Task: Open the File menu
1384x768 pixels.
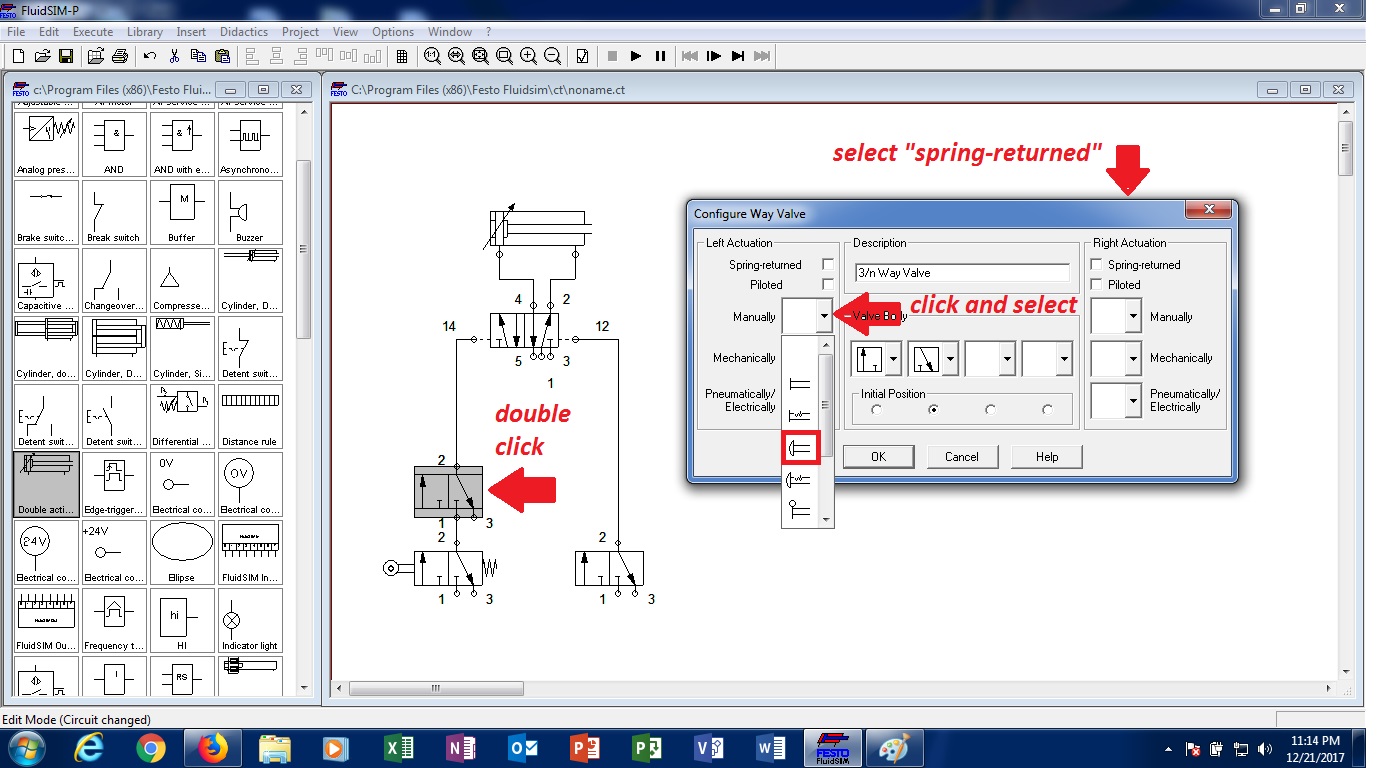Action: pyautogui.click(x=16, y=32)
